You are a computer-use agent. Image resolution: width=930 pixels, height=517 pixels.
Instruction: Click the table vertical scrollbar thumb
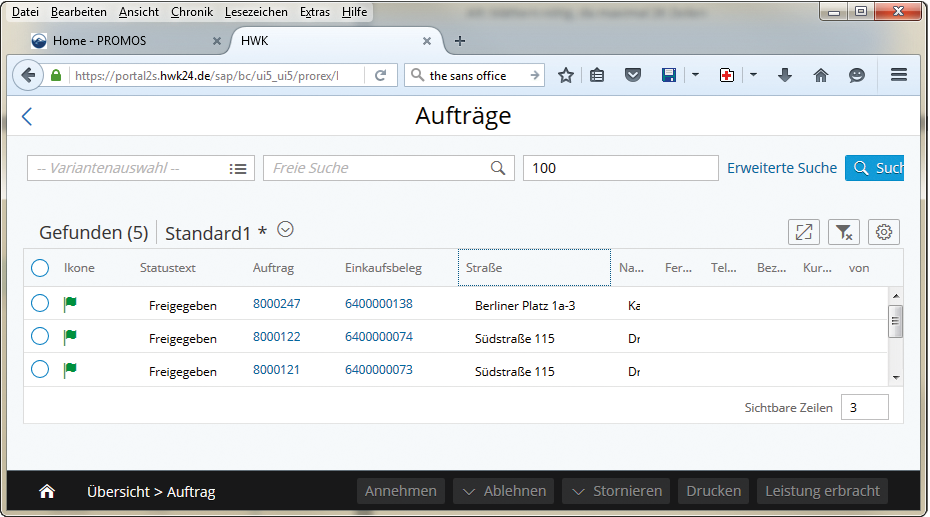[x=896, y=321]
